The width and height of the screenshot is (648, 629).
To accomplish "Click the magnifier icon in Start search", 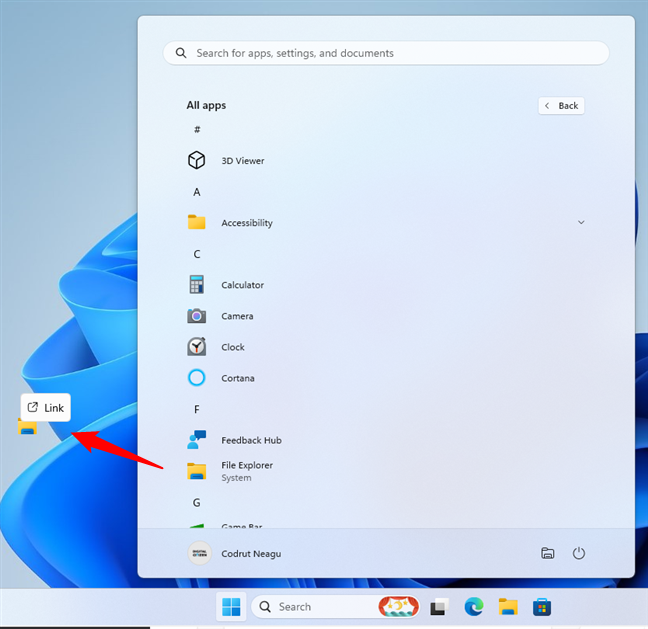I will 181,53.
